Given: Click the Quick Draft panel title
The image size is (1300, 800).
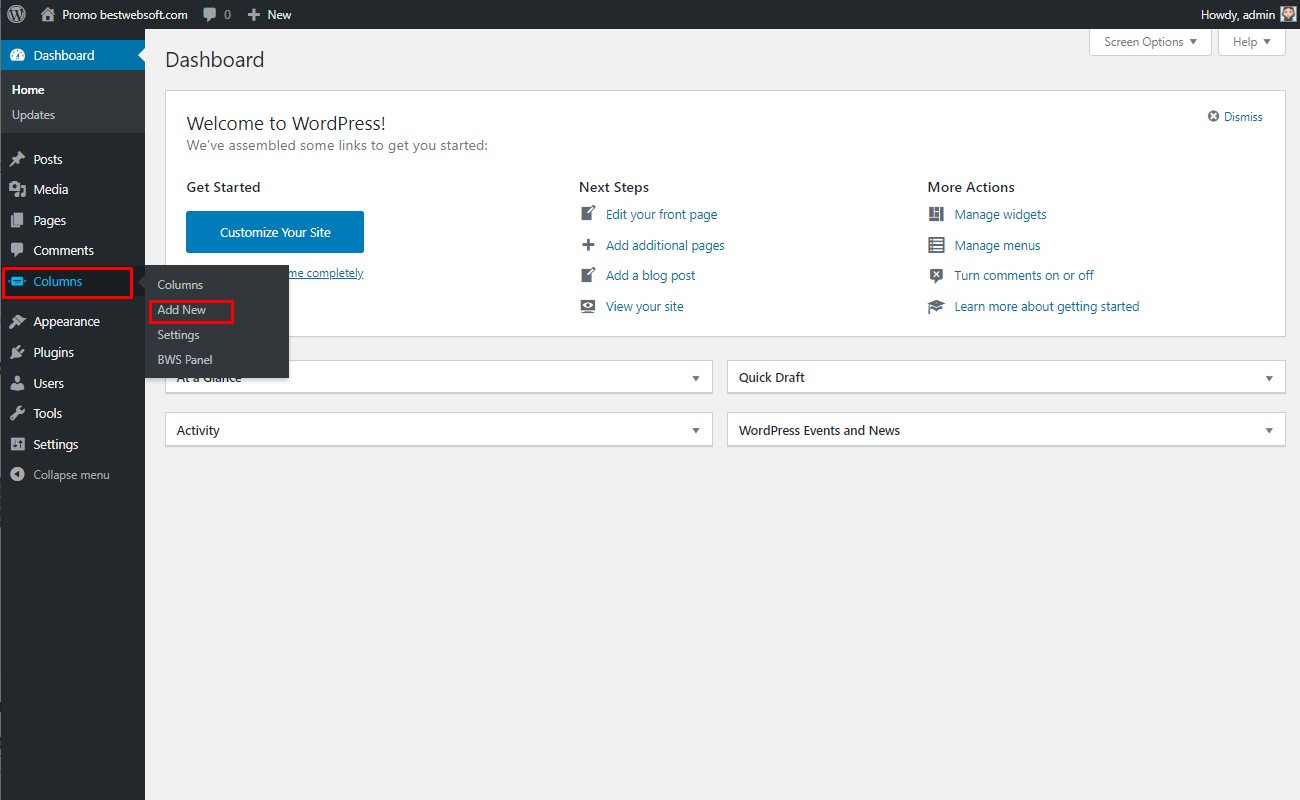Looking at the screenshot, I should [772, 378].
